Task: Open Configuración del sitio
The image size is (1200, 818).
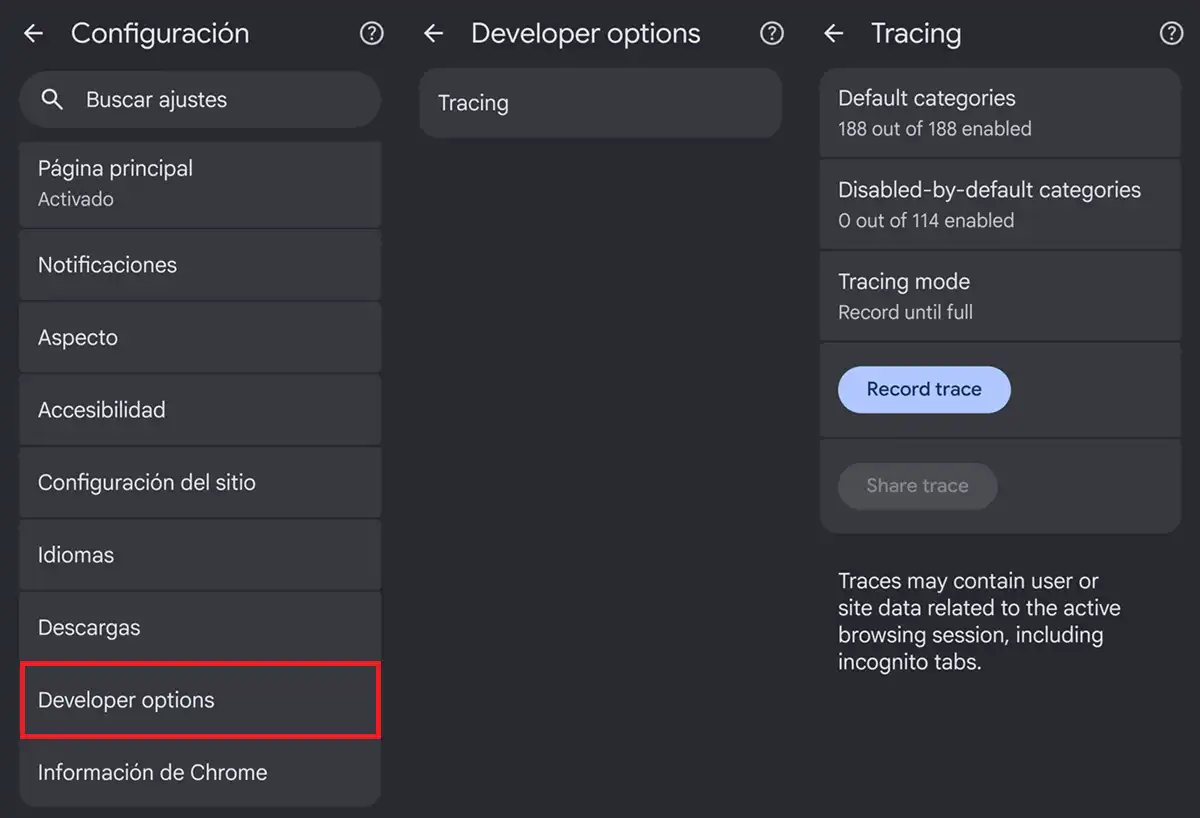Action: pos(200,482)
